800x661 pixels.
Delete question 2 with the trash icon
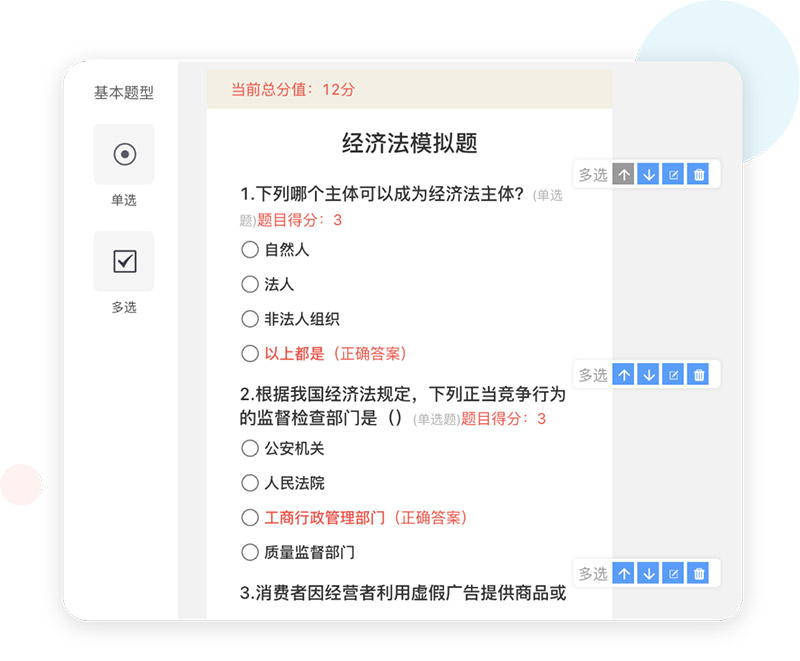(699, 375)
